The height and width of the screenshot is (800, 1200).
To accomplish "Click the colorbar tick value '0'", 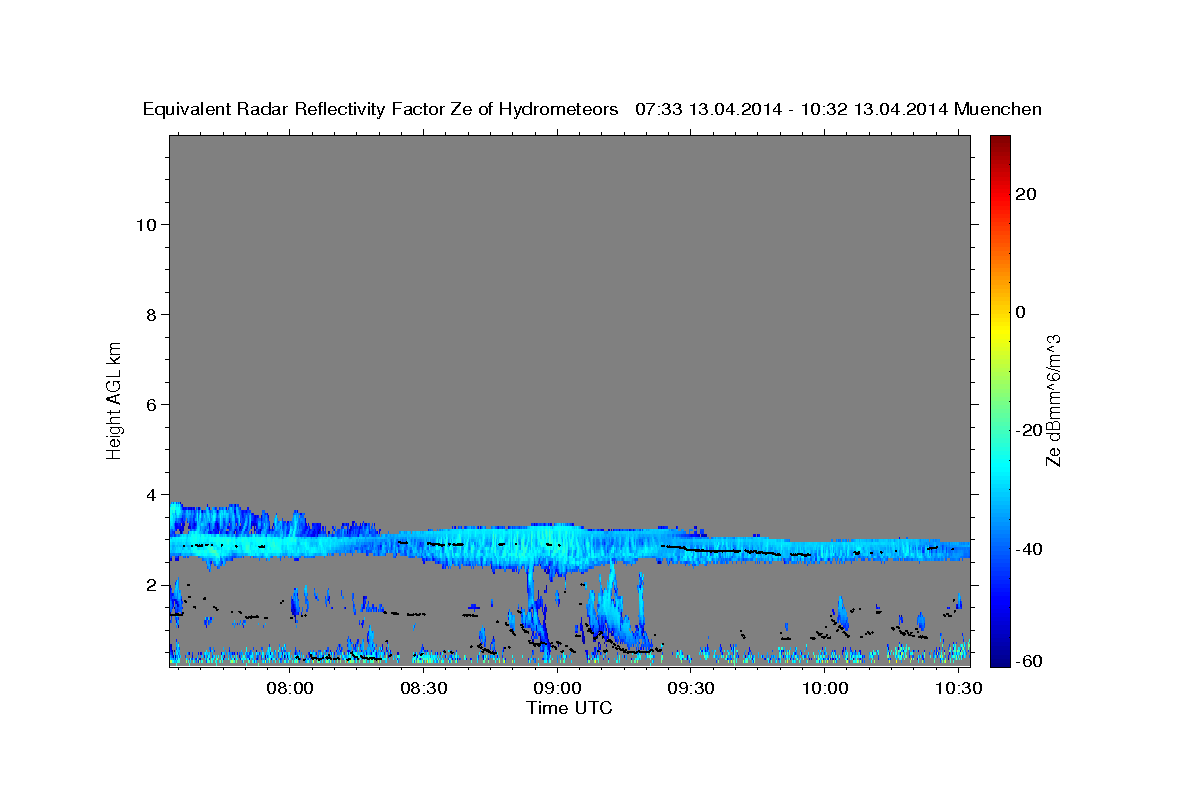I will (x=1020, y=312).
